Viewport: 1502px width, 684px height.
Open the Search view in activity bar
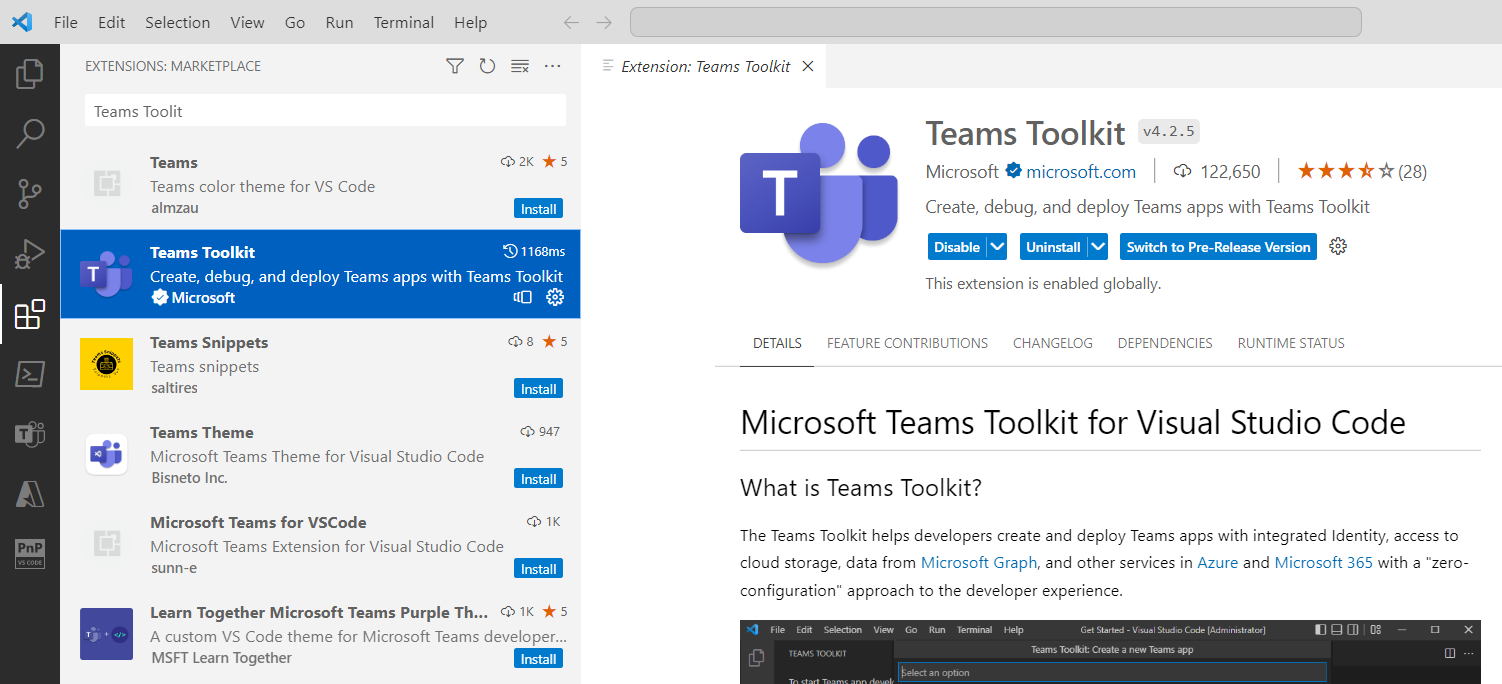pyautogui.click(x=30, y=134)
